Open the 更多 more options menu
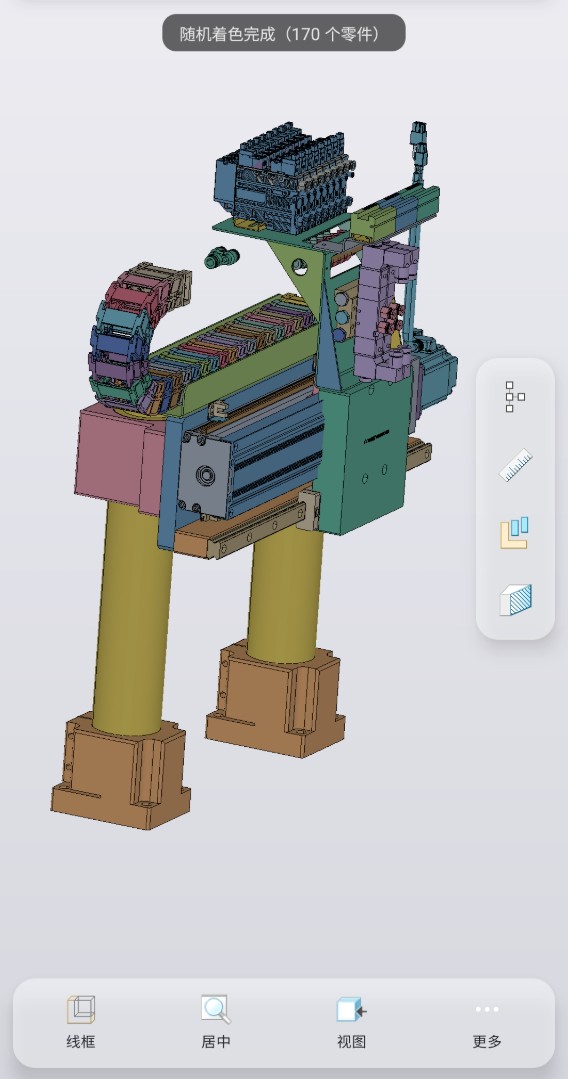Viewport: 568px width, 1079px height. point(487,1023)
